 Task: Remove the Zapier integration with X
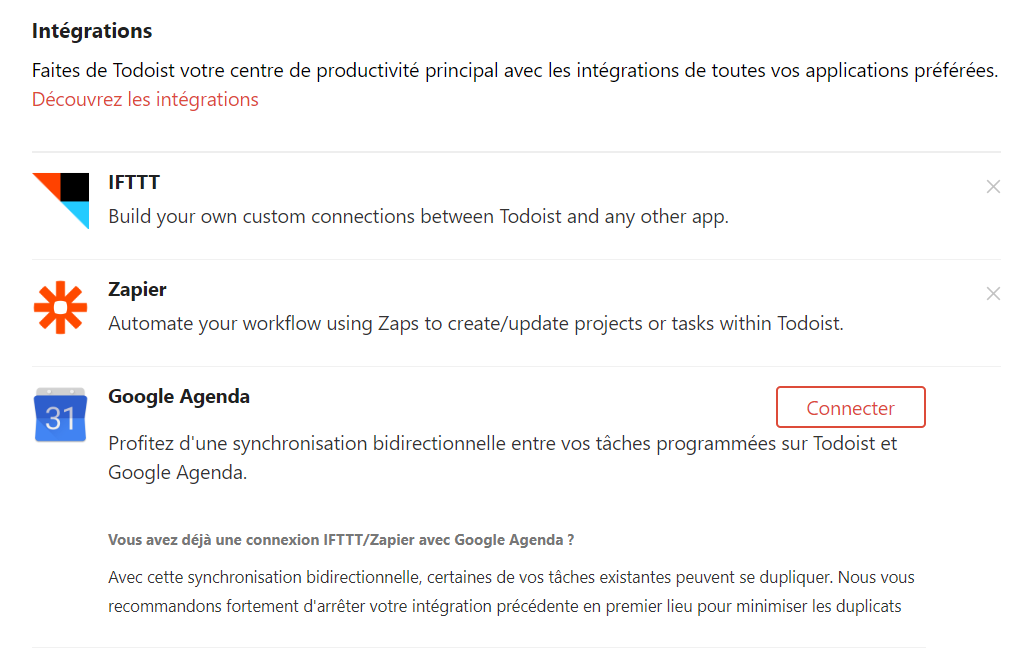(x=993, y=294)
